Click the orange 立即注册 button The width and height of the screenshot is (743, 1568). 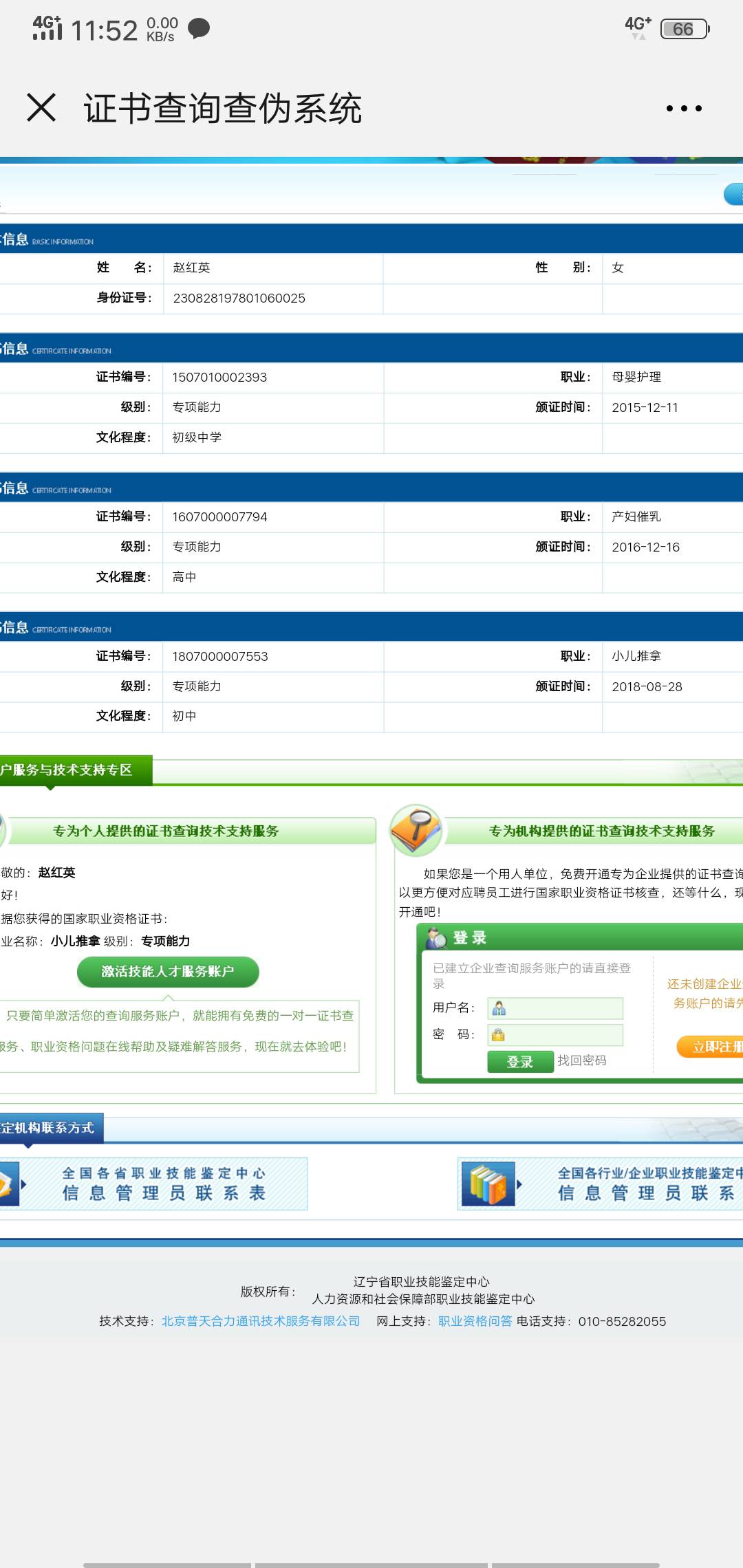[710, 1046]
